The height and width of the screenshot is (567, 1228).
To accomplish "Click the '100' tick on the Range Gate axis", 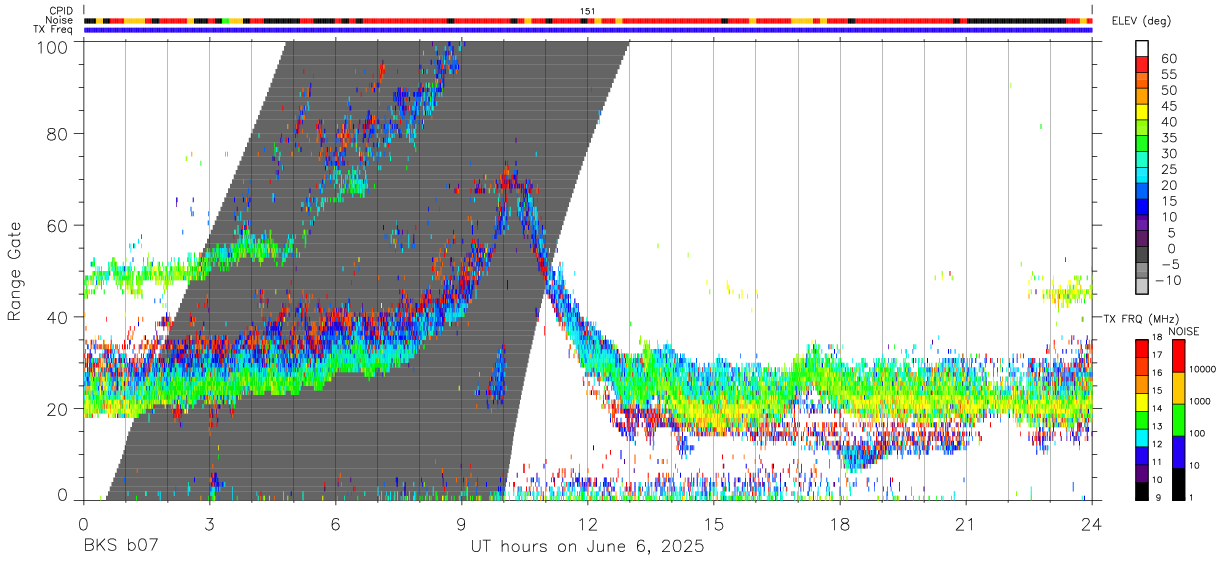I will point(54,47).
